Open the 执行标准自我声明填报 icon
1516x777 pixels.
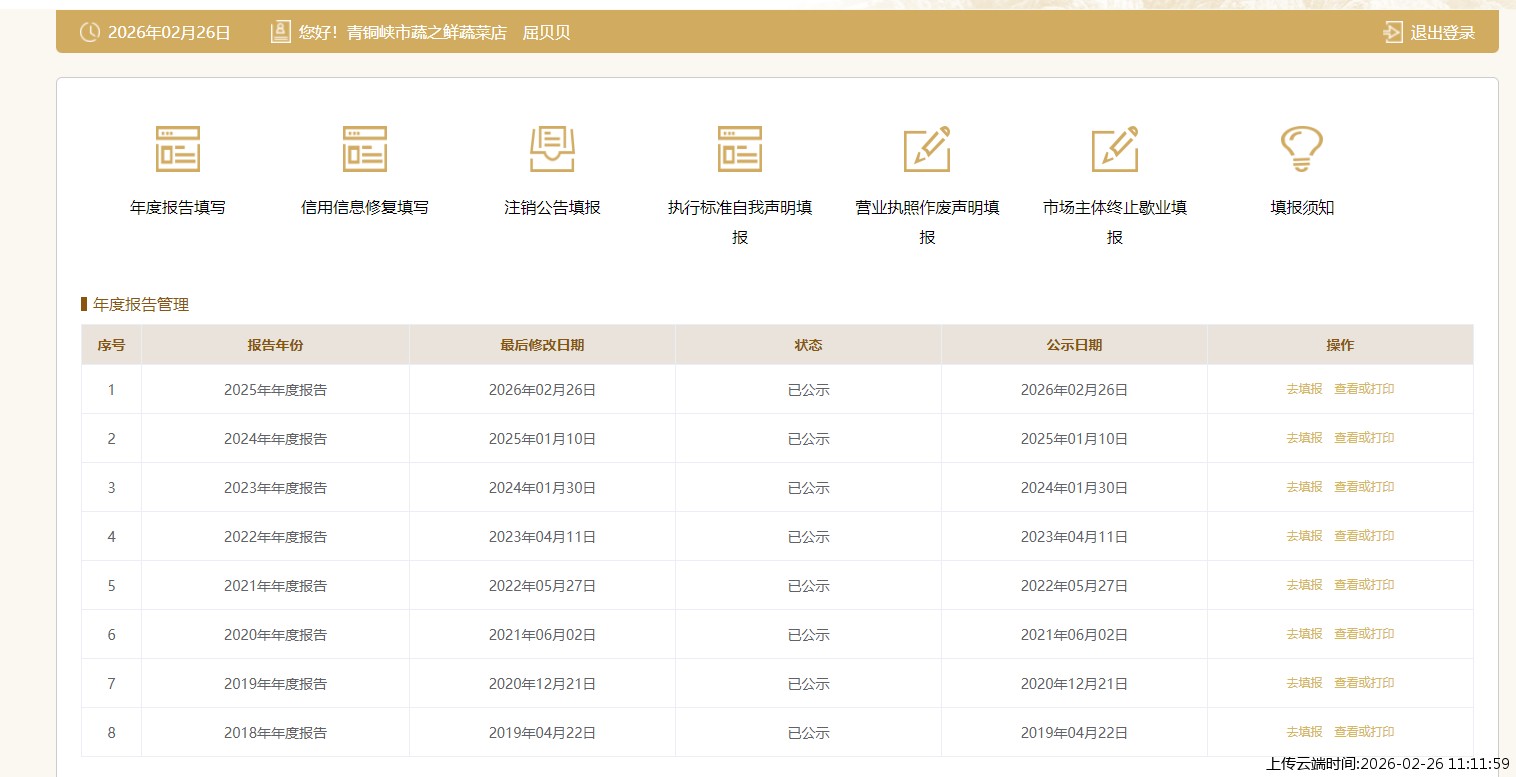click(740, 149)
